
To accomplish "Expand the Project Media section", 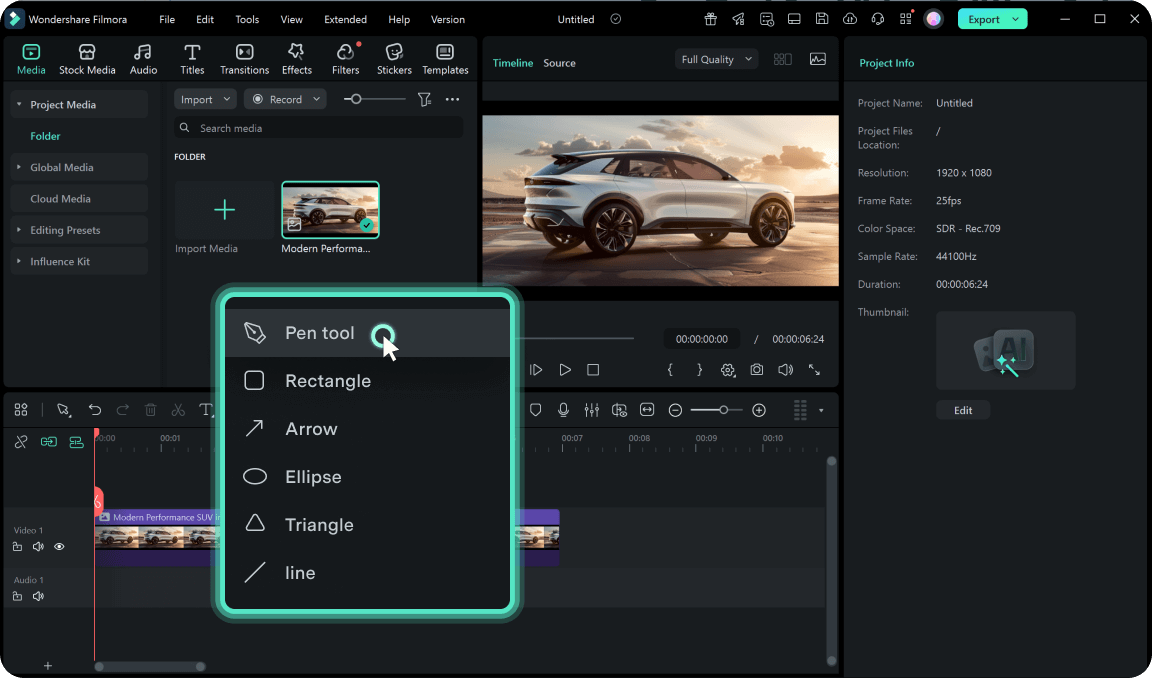I will (x=19, y=104).
